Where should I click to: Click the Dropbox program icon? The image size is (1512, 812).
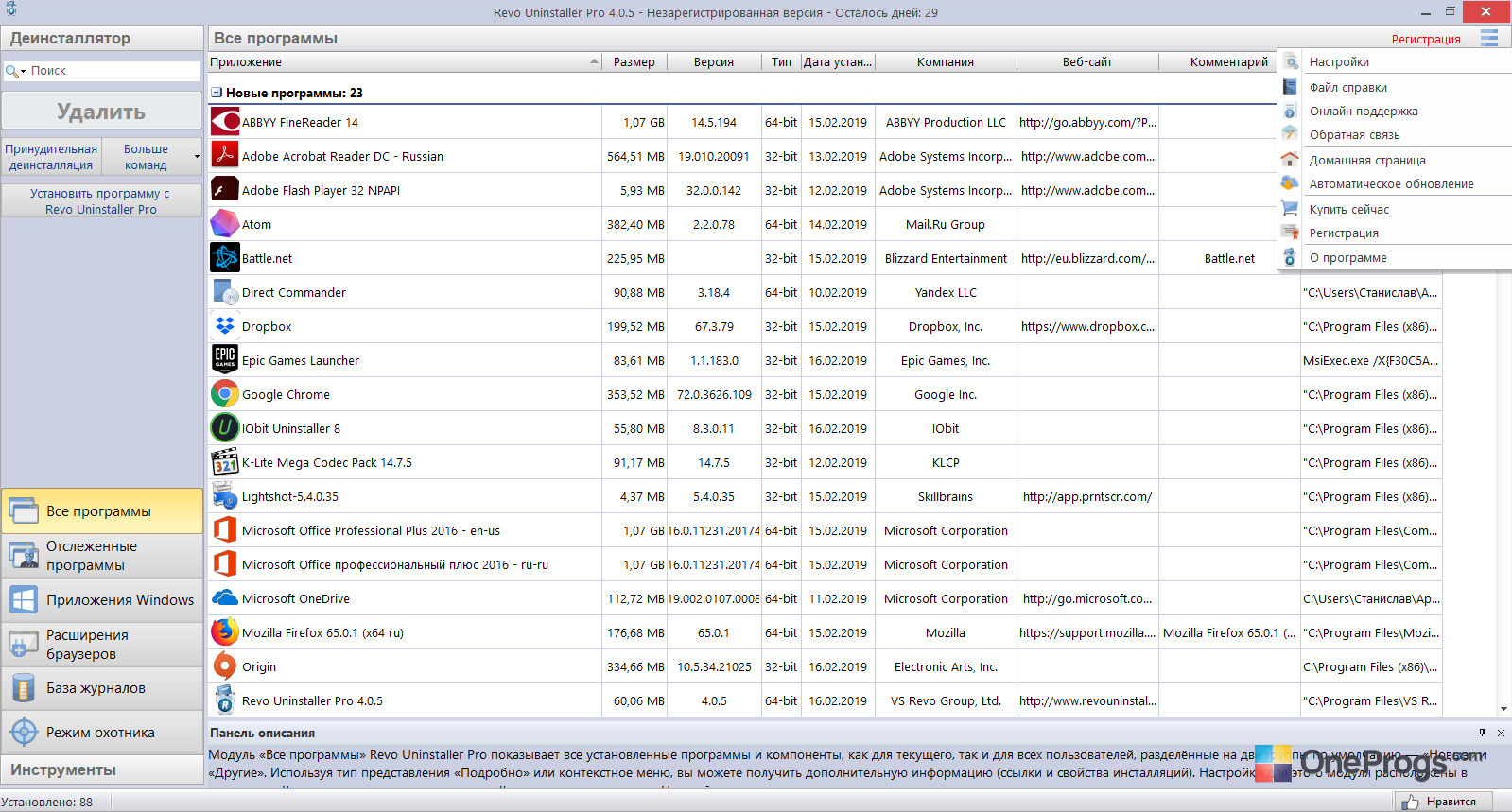[x=225, y=326]
